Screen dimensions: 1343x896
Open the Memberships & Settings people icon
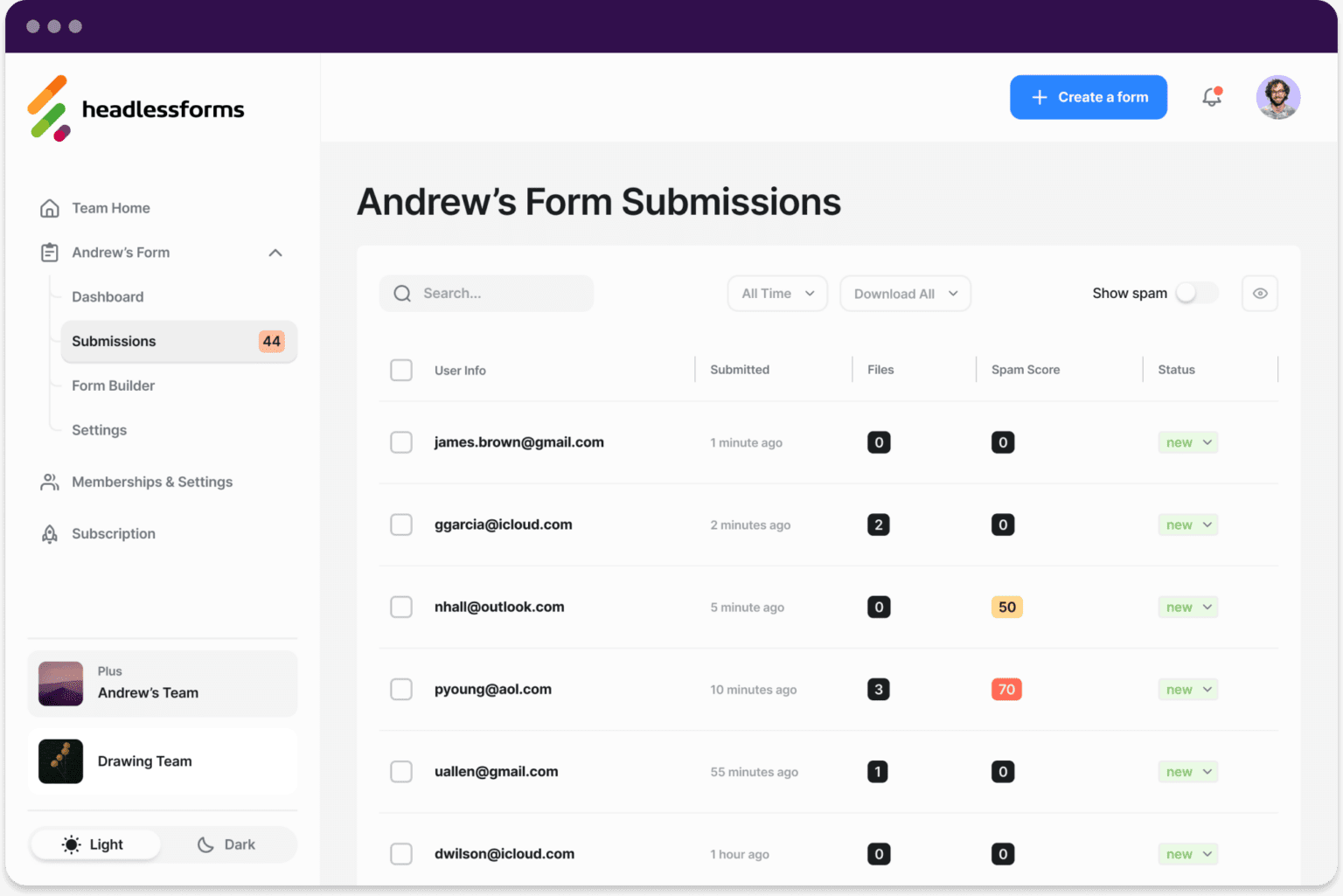pyautogui.click(x=50, y=482)
